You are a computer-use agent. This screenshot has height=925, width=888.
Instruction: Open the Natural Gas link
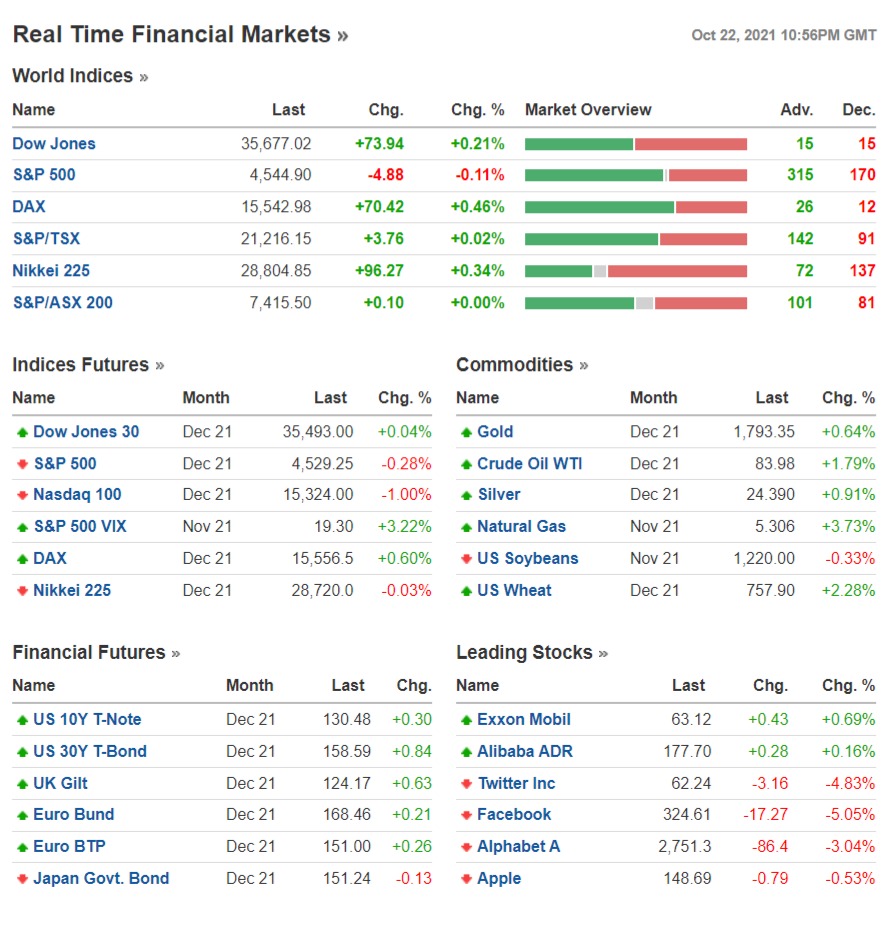(522, 526)
